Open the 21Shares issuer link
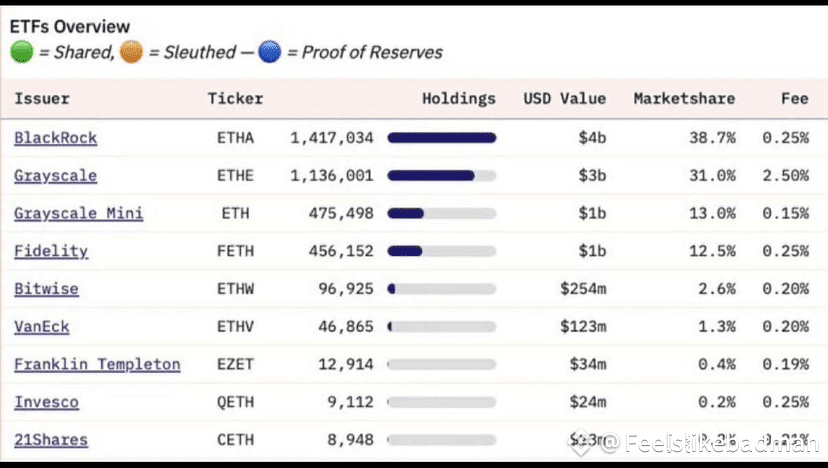The image size is (828, 468). 51,440
